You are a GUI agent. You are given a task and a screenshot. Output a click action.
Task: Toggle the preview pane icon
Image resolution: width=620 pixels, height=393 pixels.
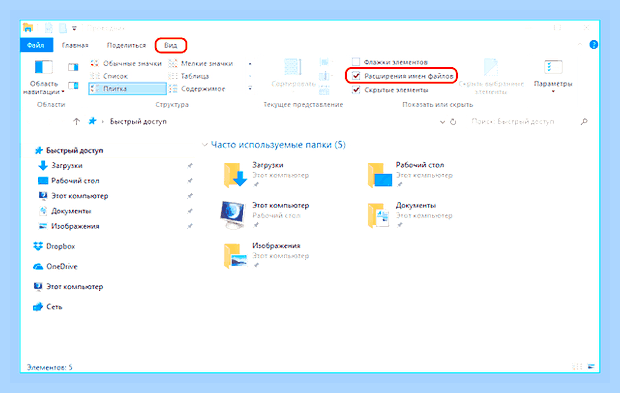point(73,67)
